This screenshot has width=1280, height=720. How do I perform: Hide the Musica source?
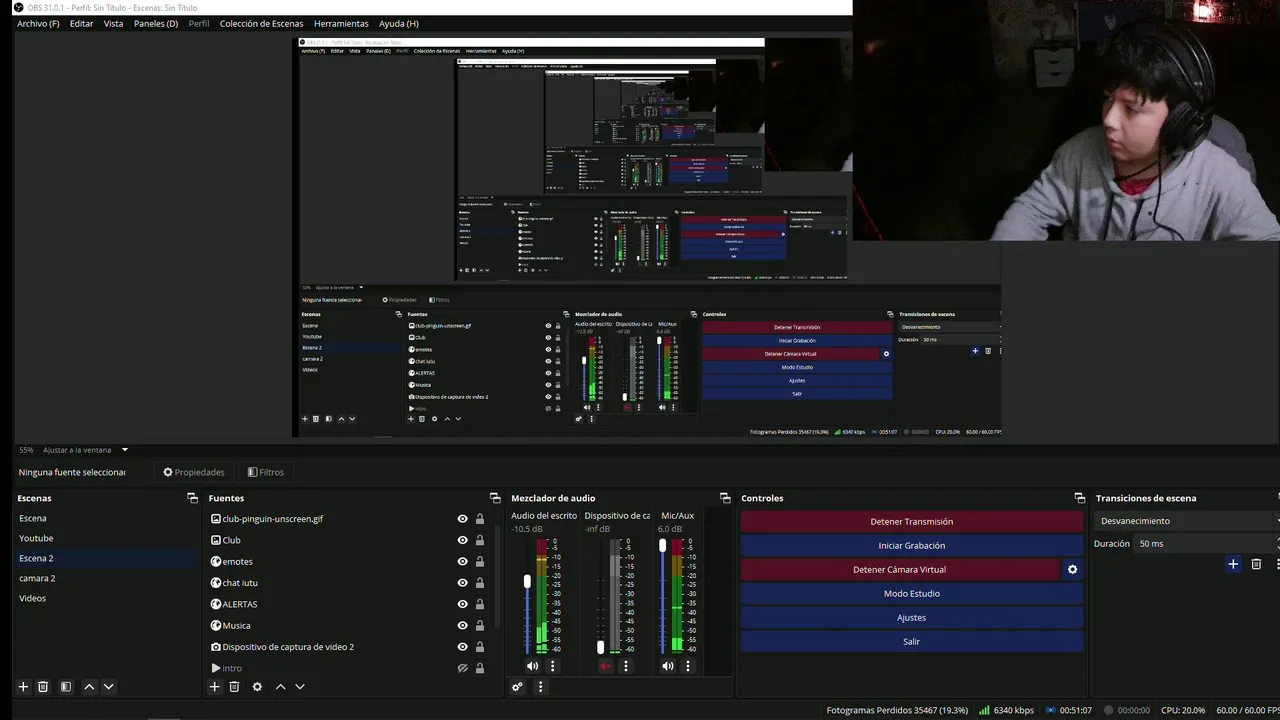[462, 625]
